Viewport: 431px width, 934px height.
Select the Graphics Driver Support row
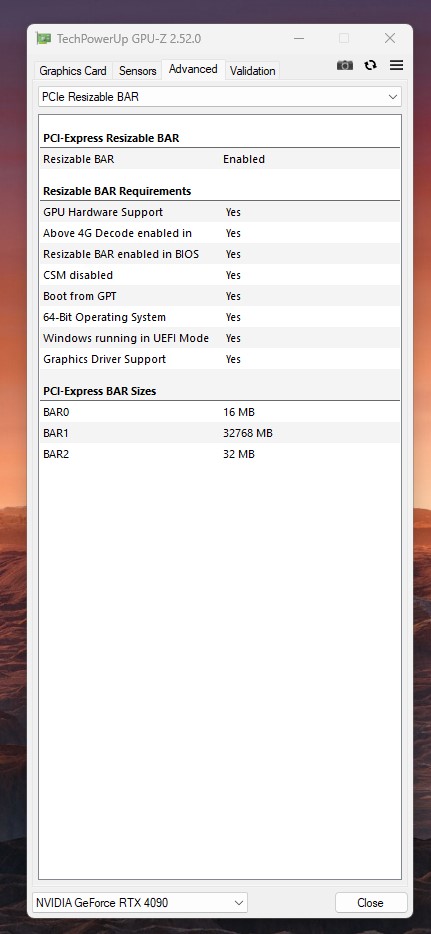click(x=220, y=359)
